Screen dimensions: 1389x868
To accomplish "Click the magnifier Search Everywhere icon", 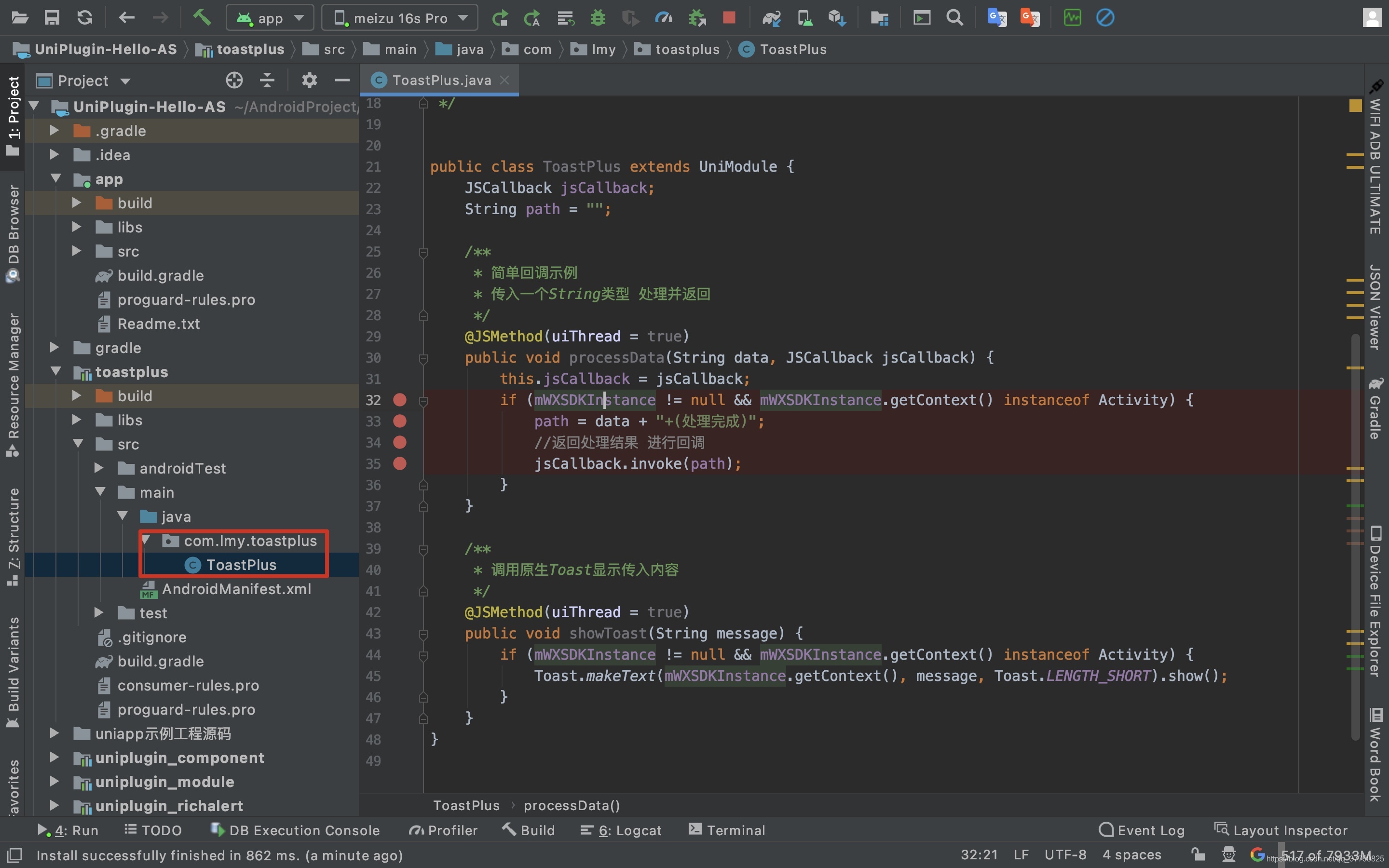I will tap(954, 18).
